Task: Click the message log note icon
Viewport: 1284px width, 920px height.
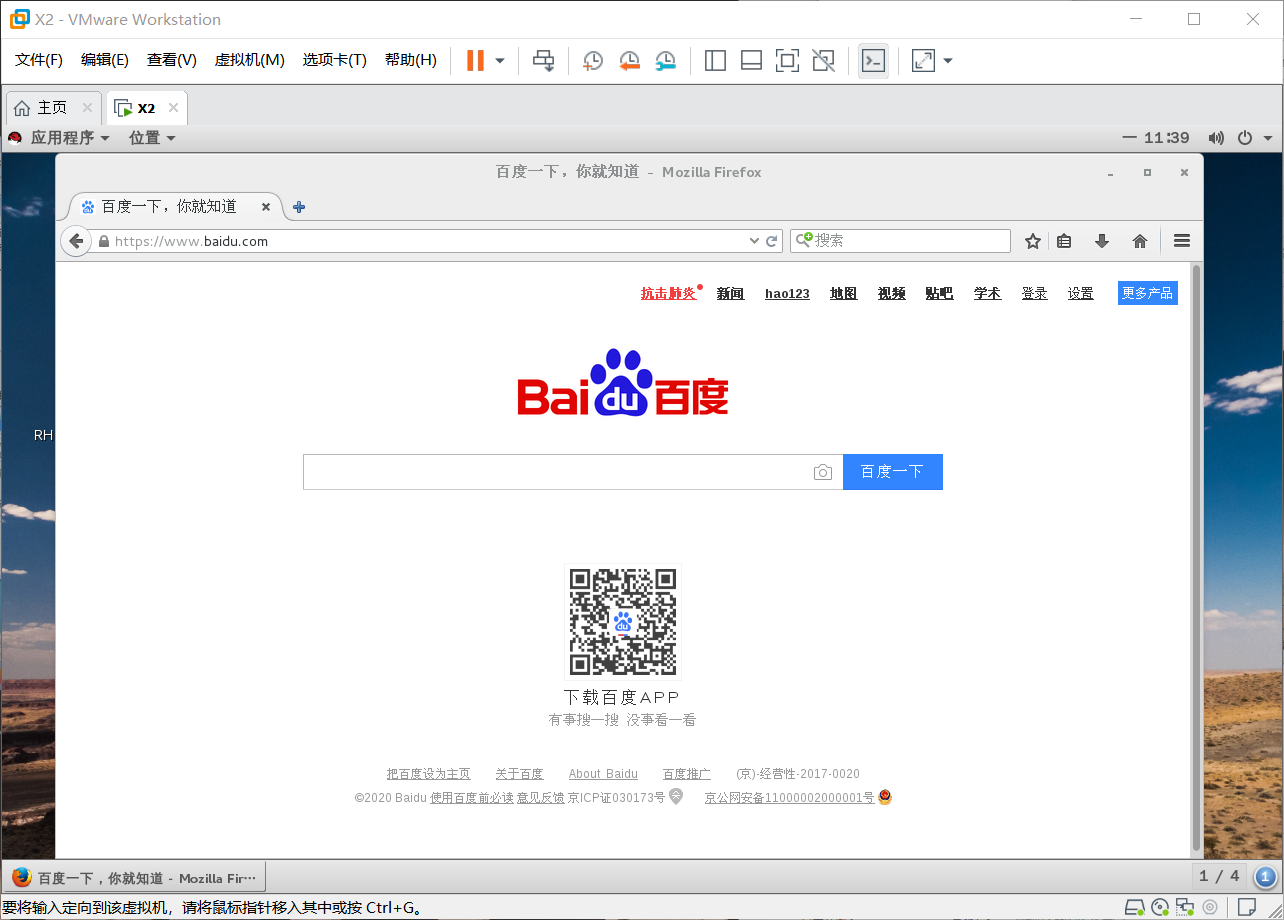Action: (x=1247, y=907)
